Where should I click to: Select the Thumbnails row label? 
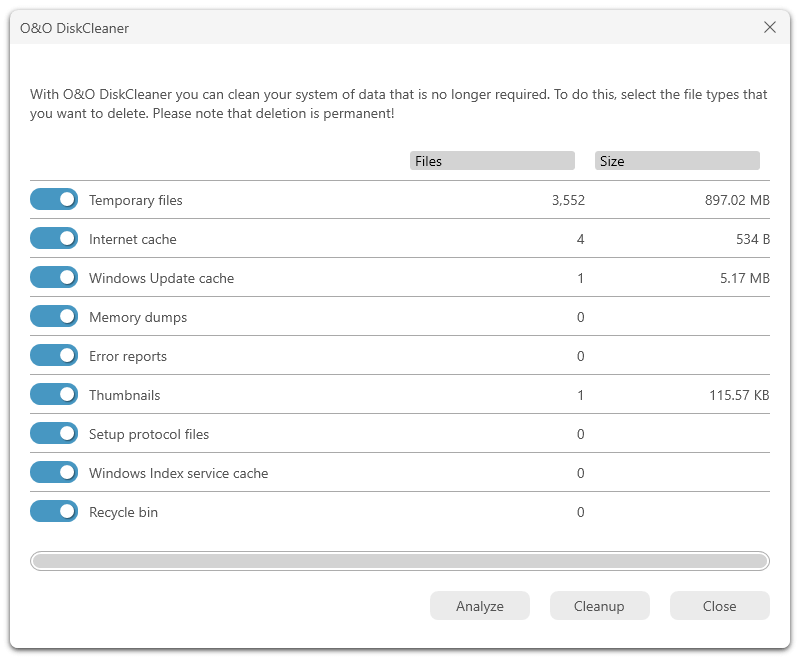(124, 395)
